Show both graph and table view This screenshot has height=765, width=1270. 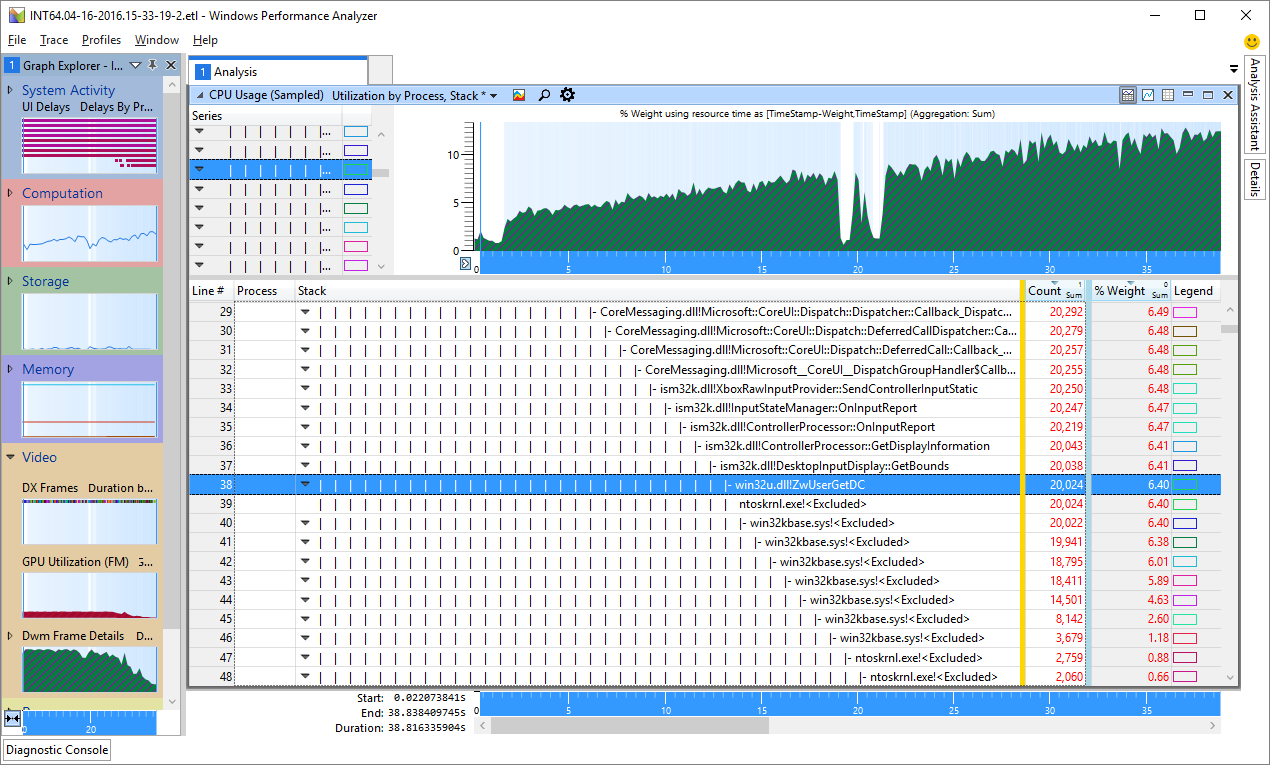pyautogui.click(x=1128, y=95)
